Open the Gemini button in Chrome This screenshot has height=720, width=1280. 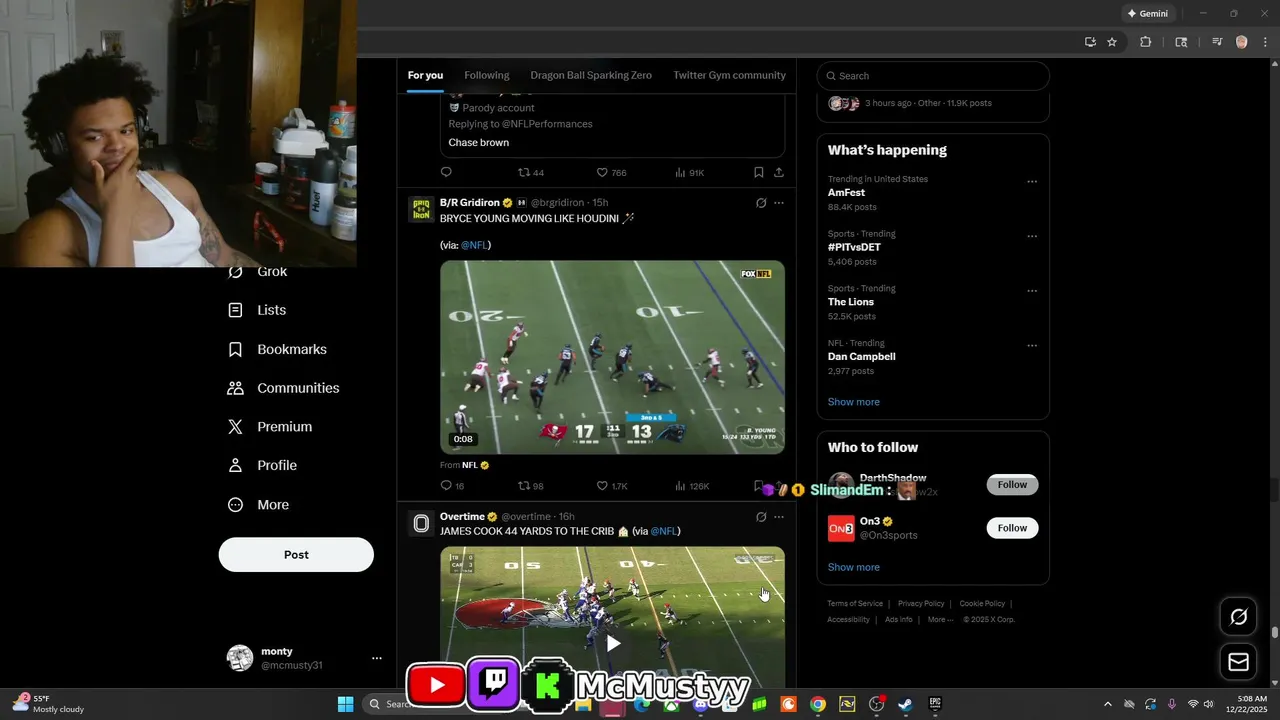(1147, 14)
